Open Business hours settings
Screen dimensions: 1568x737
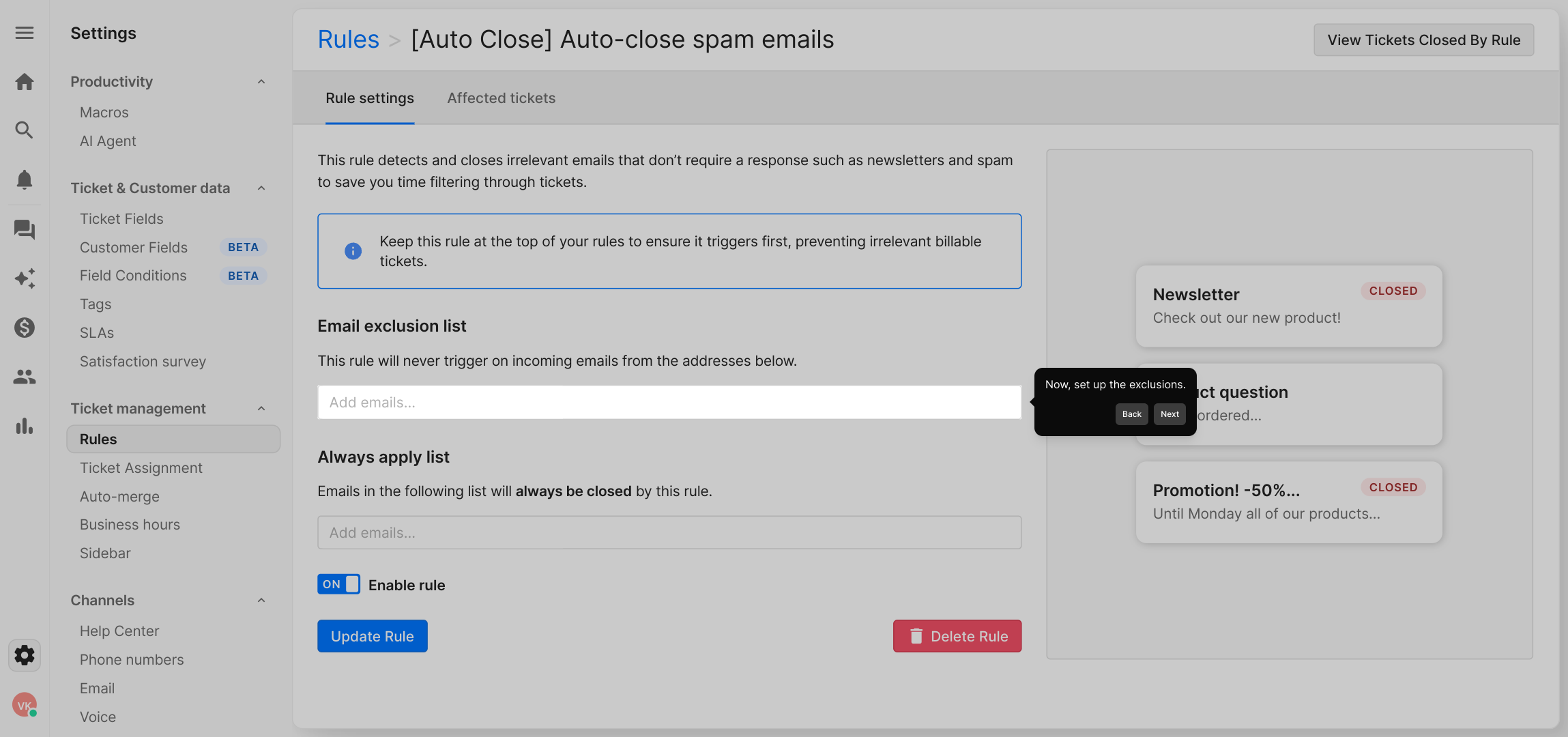[x=130, y=525]
